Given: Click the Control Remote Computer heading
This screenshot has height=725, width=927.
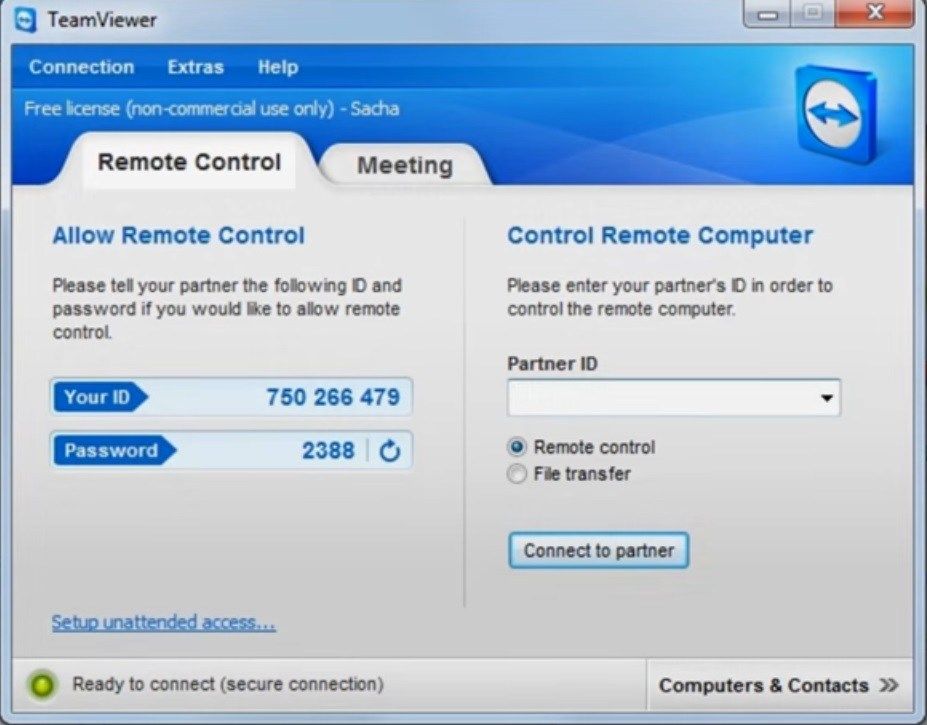Looking at the screenshot, I should 660,235.
